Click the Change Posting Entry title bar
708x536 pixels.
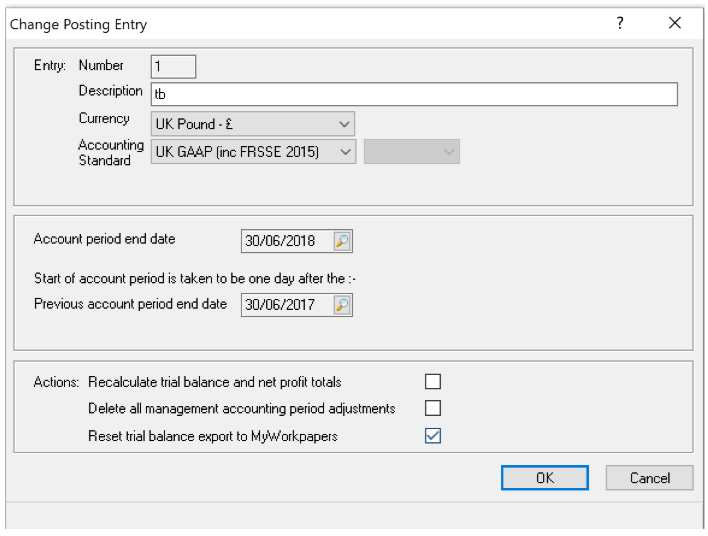[300, 23]
